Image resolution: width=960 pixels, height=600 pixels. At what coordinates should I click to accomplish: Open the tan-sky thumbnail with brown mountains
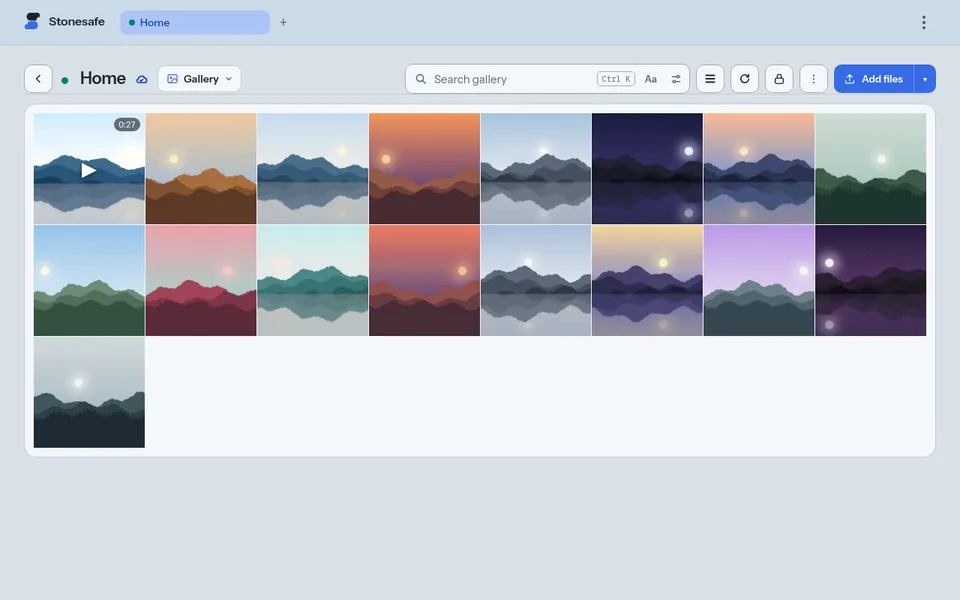coord(201,168)
